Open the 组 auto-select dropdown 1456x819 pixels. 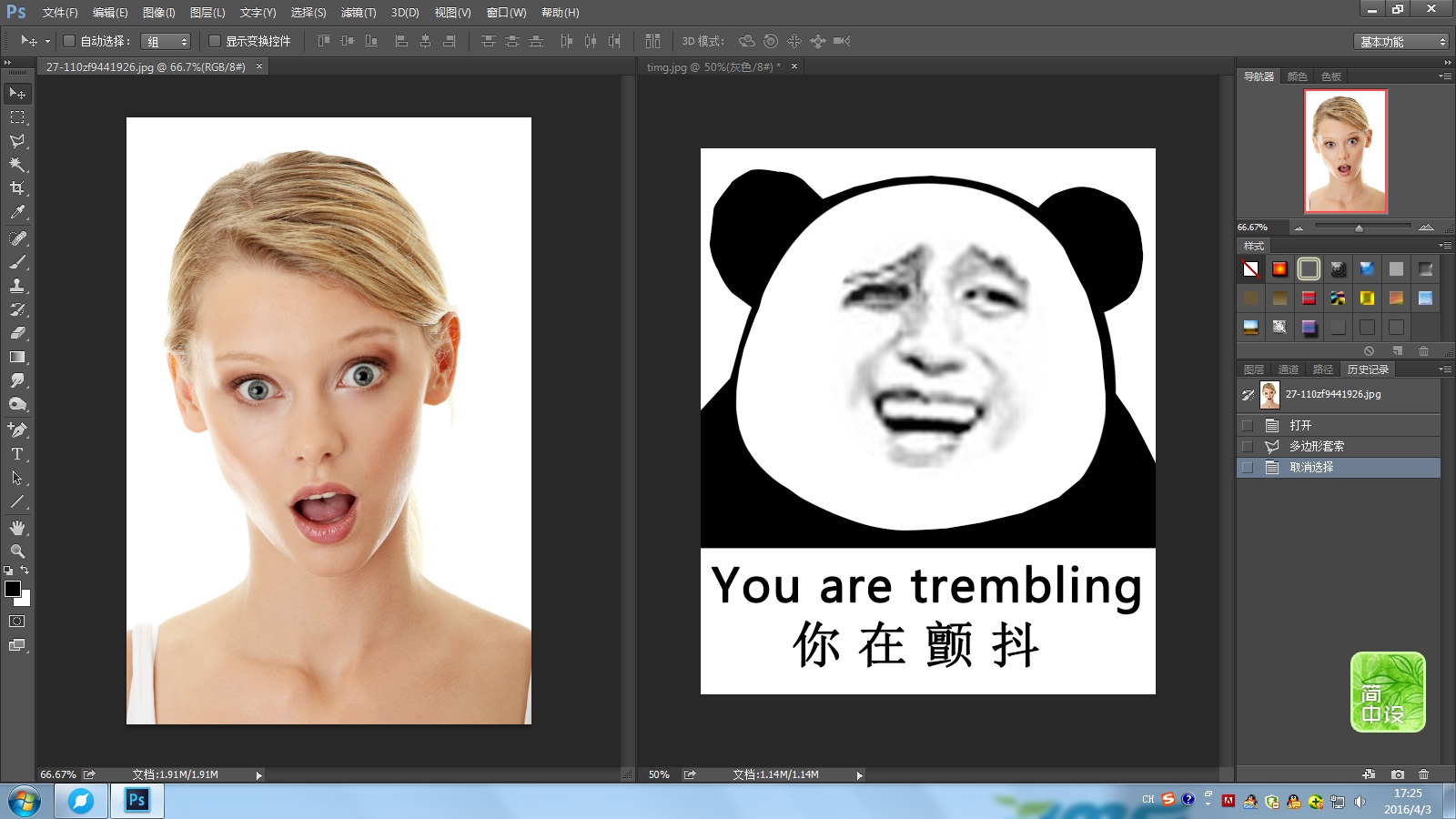[x=166, y=42]
